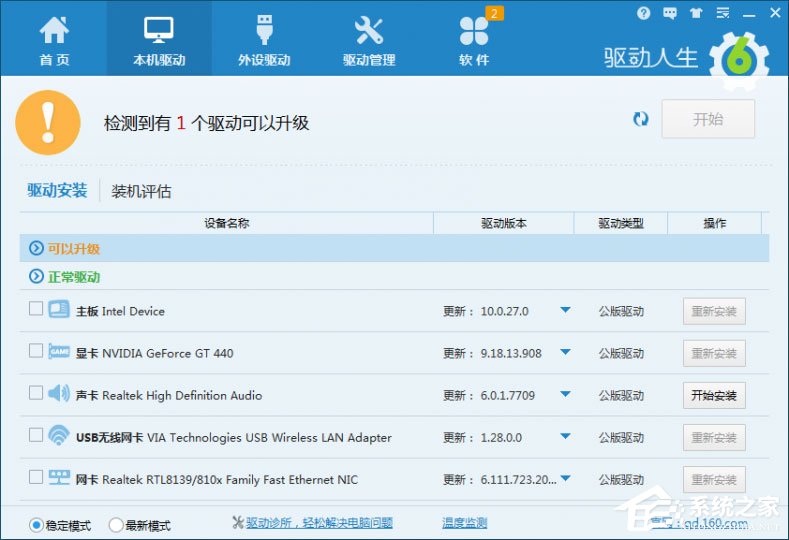Viewport: 789px width, 540px height.
Task: Tick the VIA USB Wireless LAN checkbox
Action: click(x=36, y=434)
